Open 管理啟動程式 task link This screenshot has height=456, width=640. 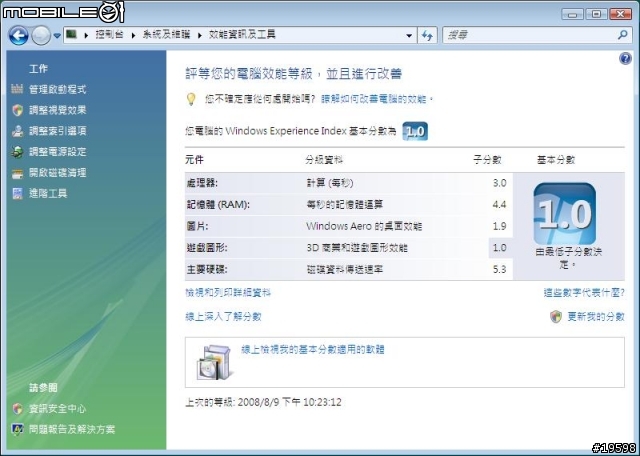[58, 89]
